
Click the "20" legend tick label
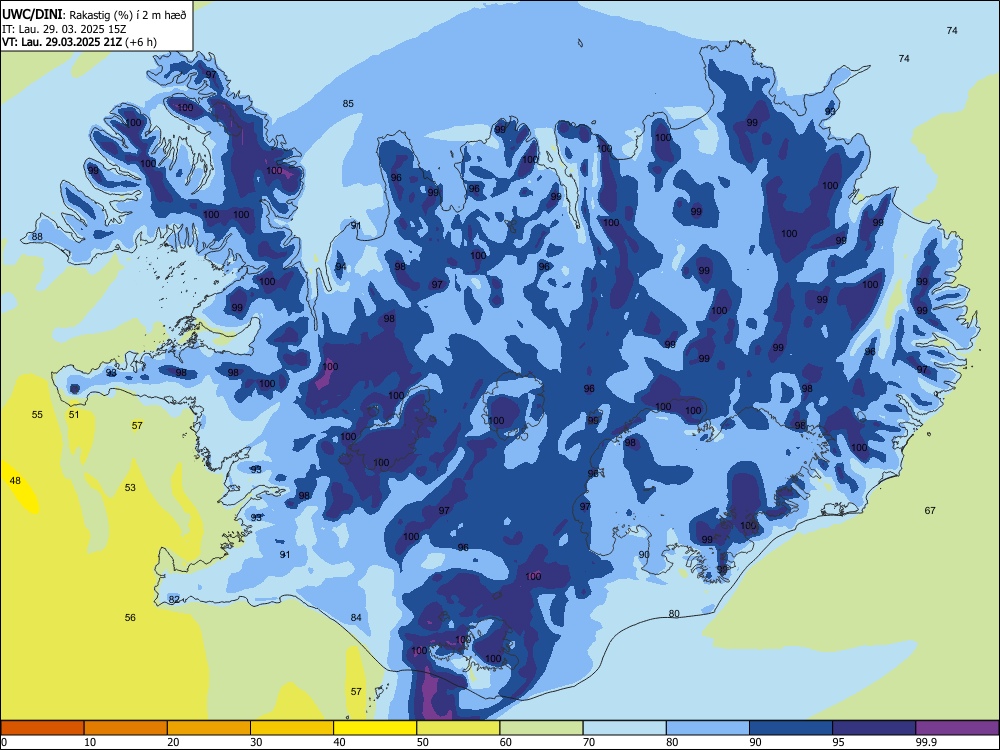173,742
